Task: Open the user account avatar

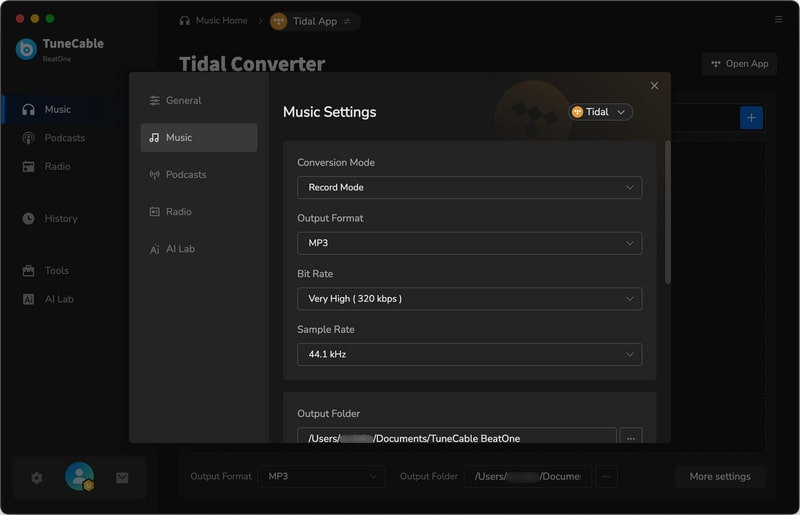Action: [x=80, y=476]
